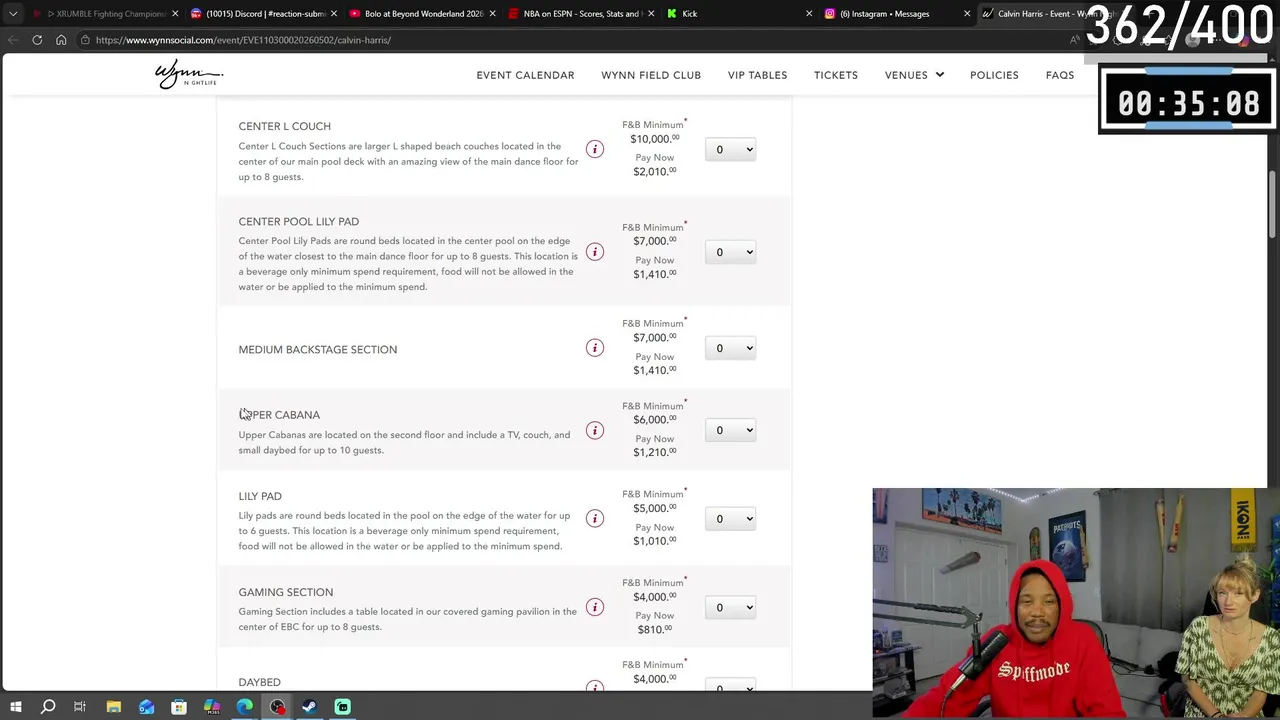1280x720 pixels.
Task: Open VIP Tables page
Action: pos(757,75)
